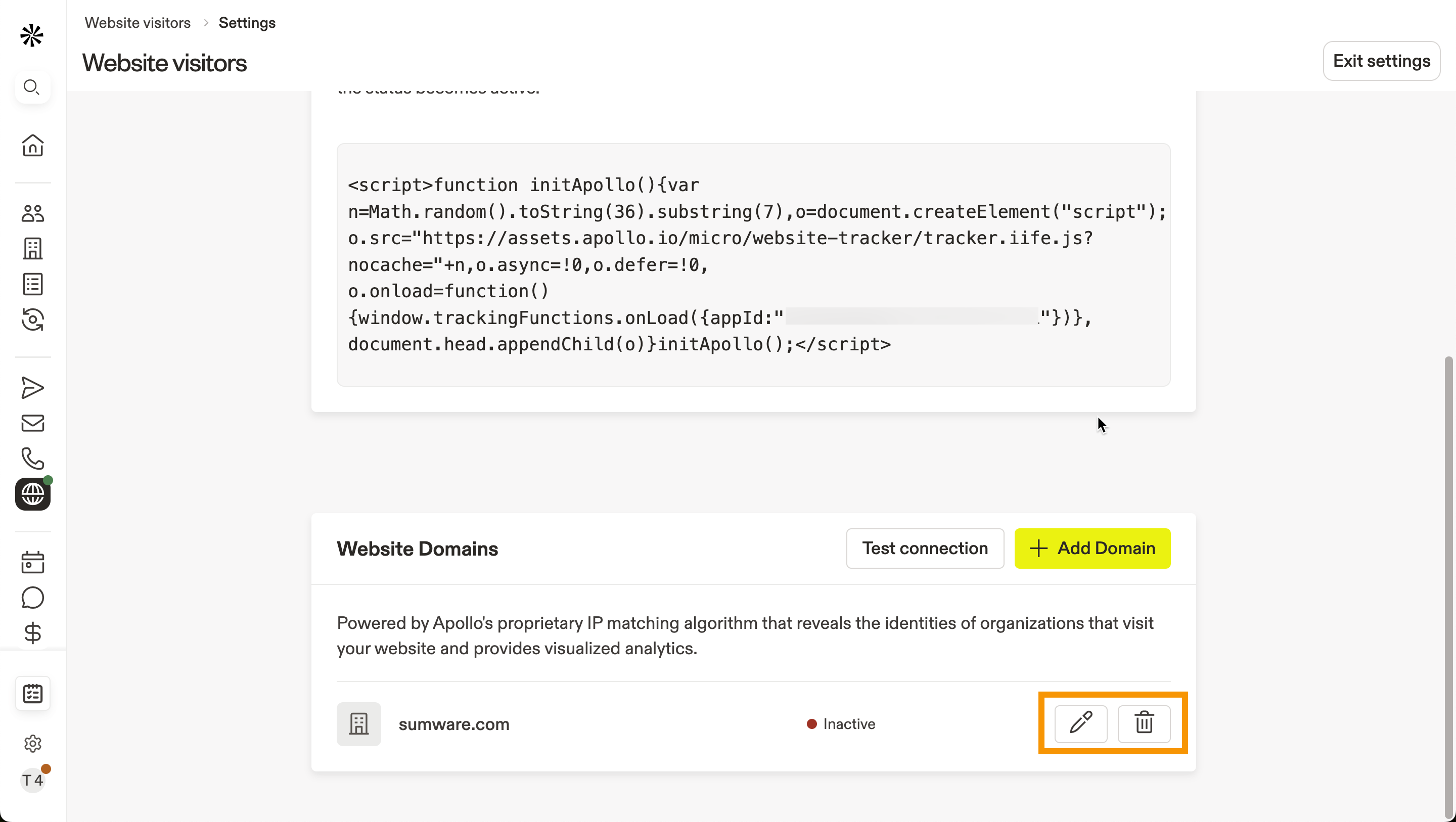The height and width of the screenshot is (822, 1456).
Task: Click the Apollo logo icon
Action: click(x=32, y=35)
